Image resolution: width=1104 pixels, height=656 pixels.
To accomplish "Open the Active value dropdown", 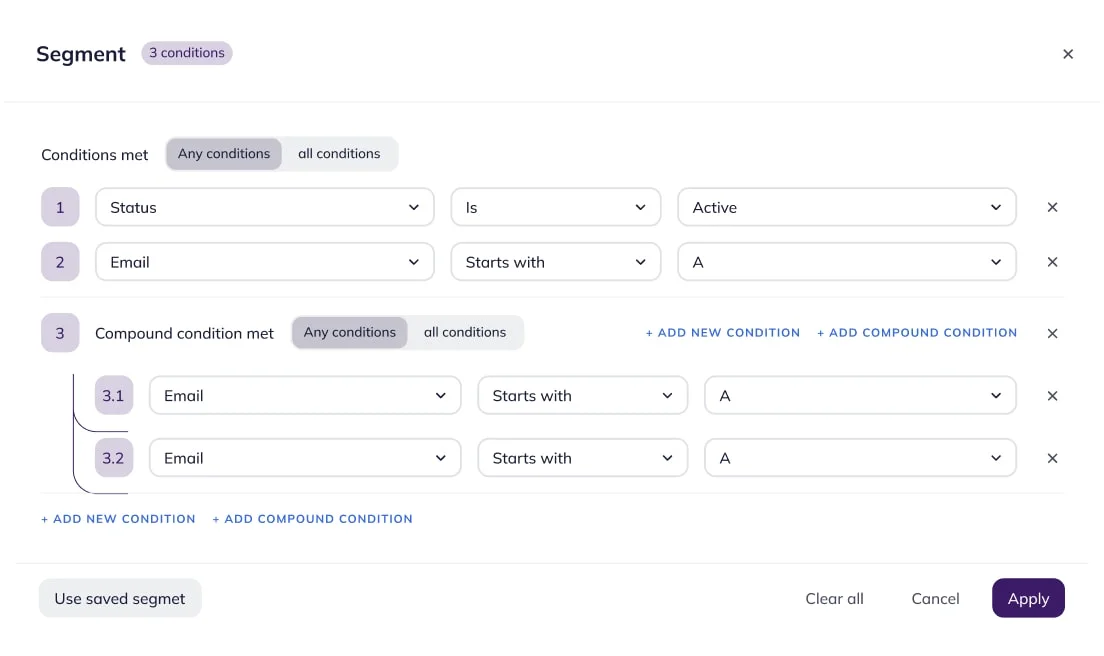I will (847, 208).
